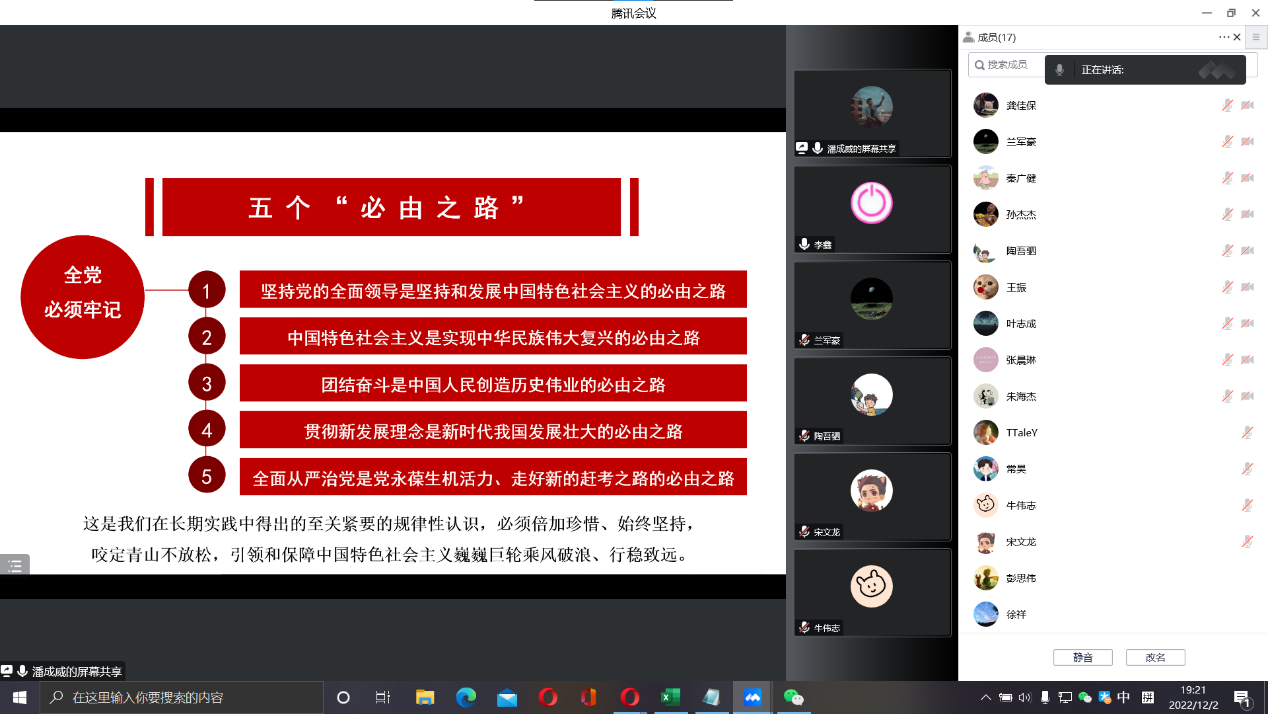The width and height of the screenshot is (1268, 714).
Task: Click the hamburger menu icon at top right
Action: (x=1256, y=37)
